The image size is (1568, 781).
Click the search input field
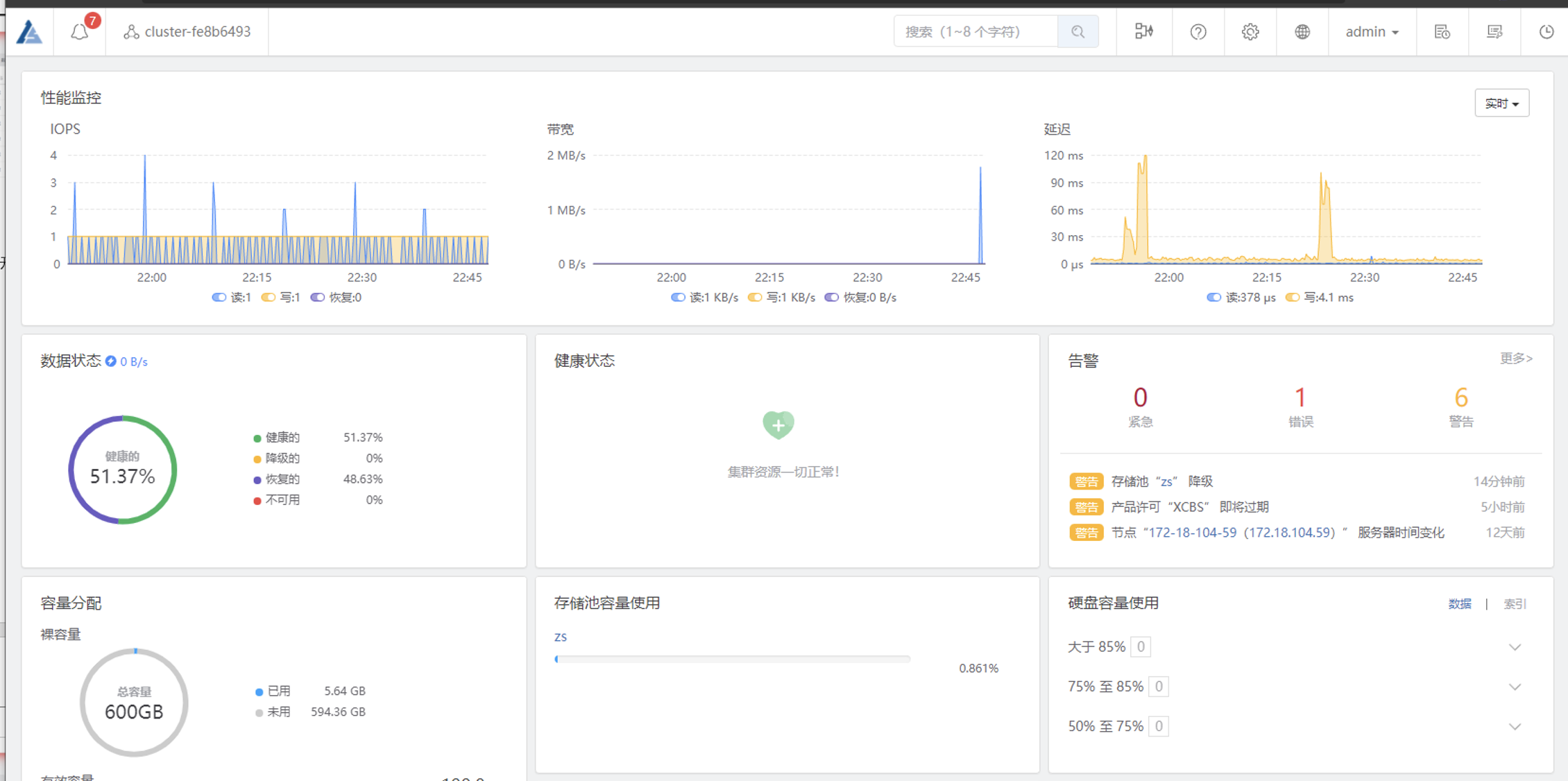click(x=975, y=31)
